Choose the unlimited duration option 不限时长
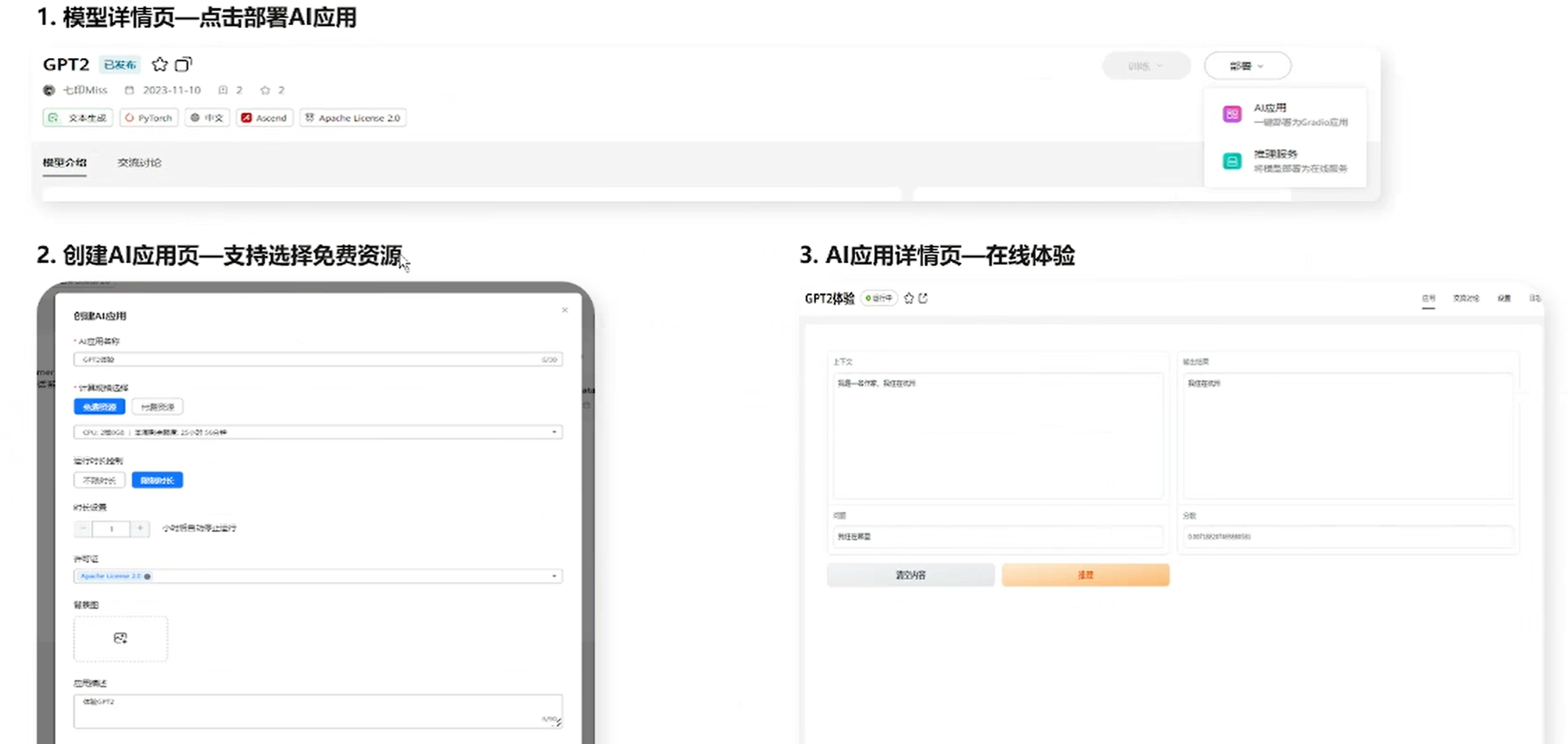 [99, 480]
